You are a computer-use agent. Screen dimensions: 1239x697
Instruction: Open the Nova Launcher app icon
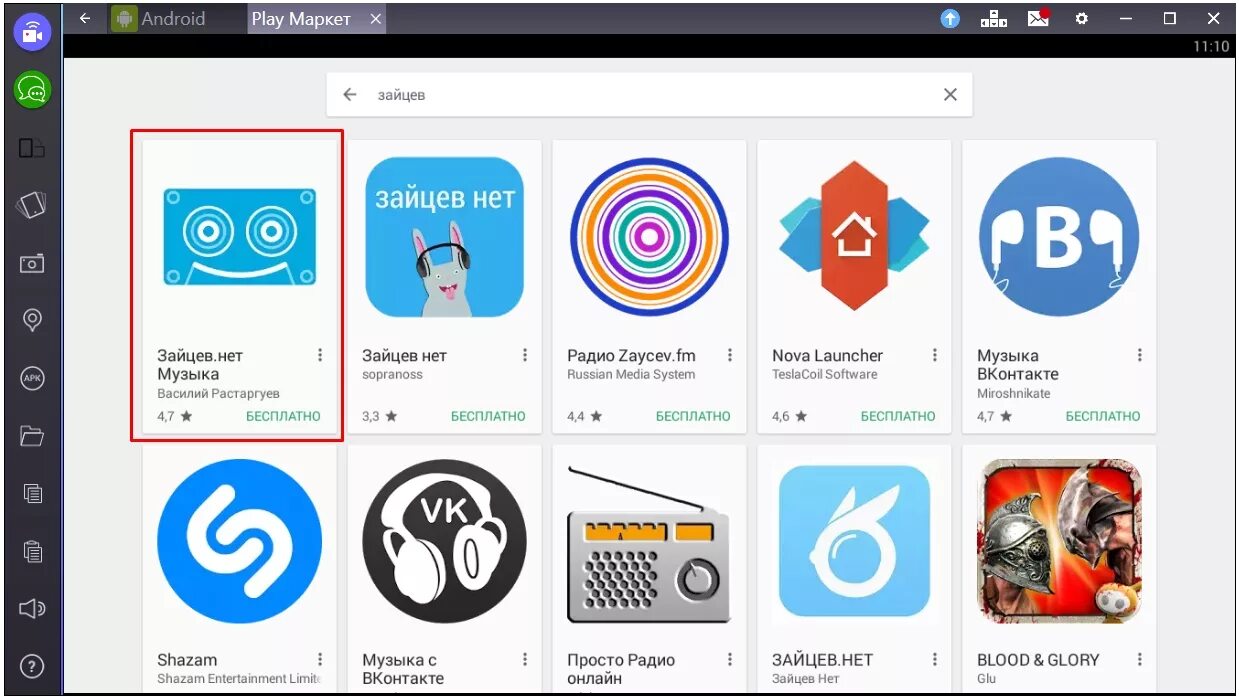click(x=854, y=237)
